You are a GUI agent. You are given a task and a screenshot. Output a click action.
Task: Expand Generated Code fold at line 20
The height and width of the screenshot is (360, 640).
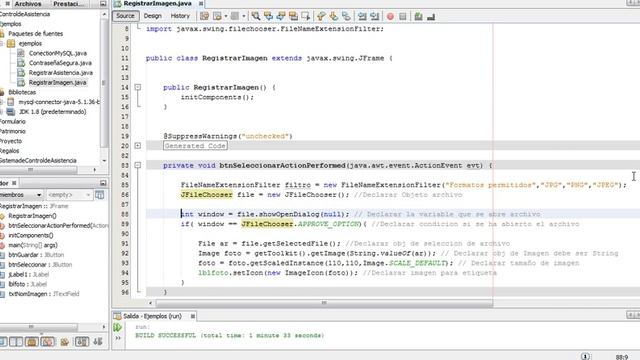138,146
